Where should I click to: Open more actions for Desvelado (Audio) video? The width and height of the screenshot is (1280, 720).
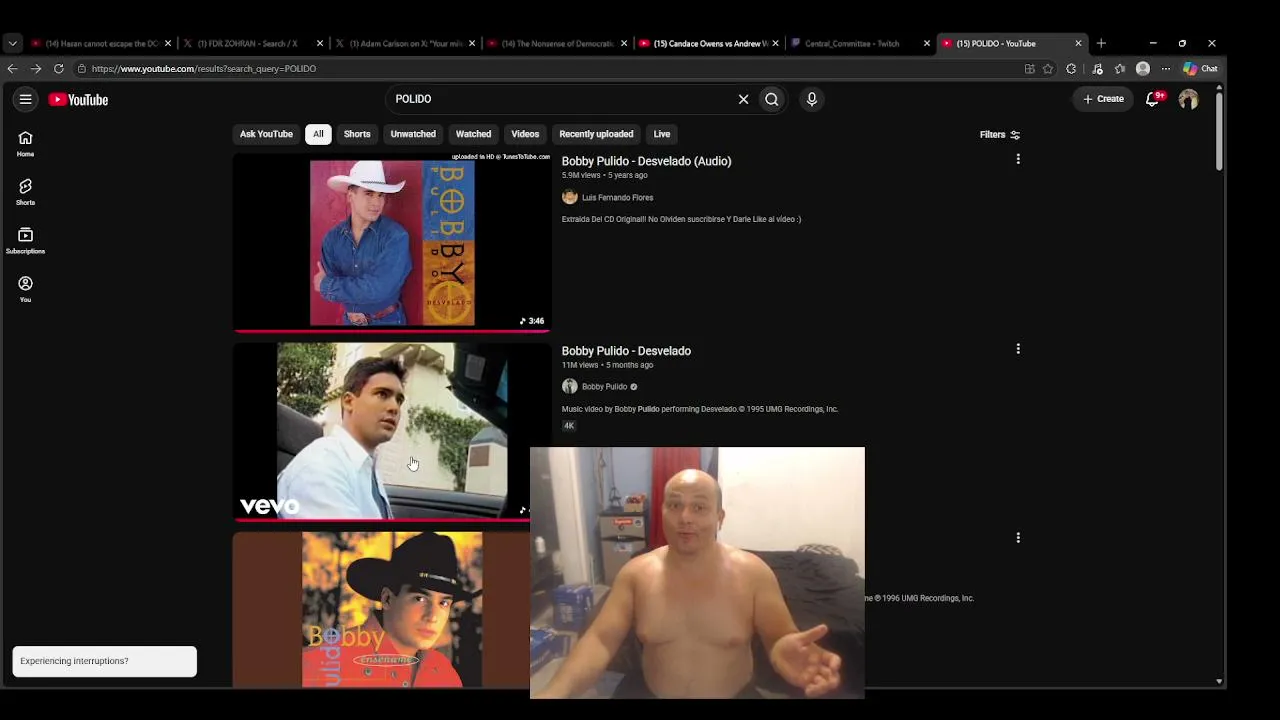tap(1018, 159)
